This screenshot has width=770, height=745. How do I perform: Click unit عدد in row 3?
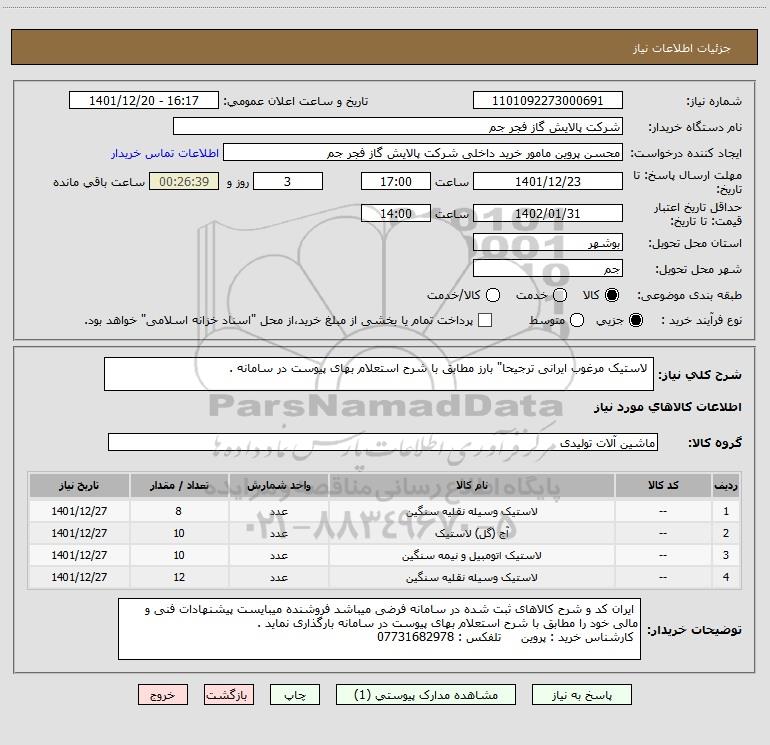tap(278, 555)
